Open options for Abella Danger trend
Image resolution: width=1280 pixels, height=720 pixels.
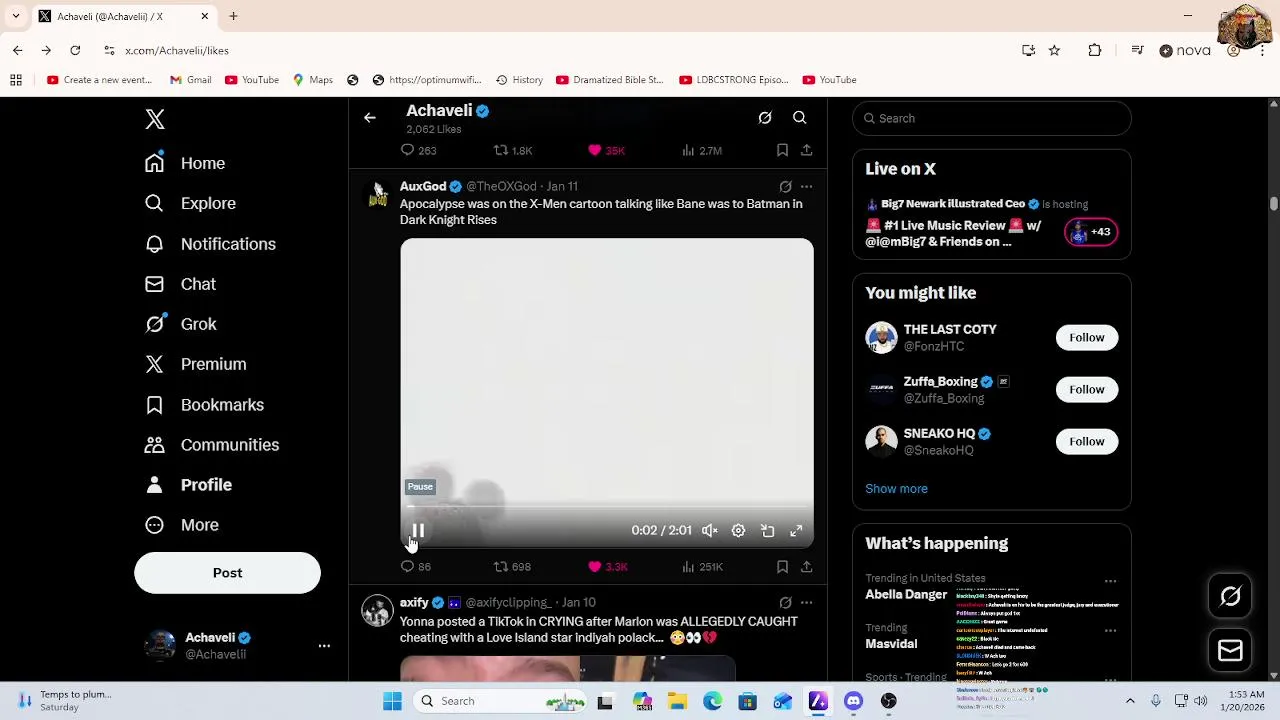(x=1110, y=581)
